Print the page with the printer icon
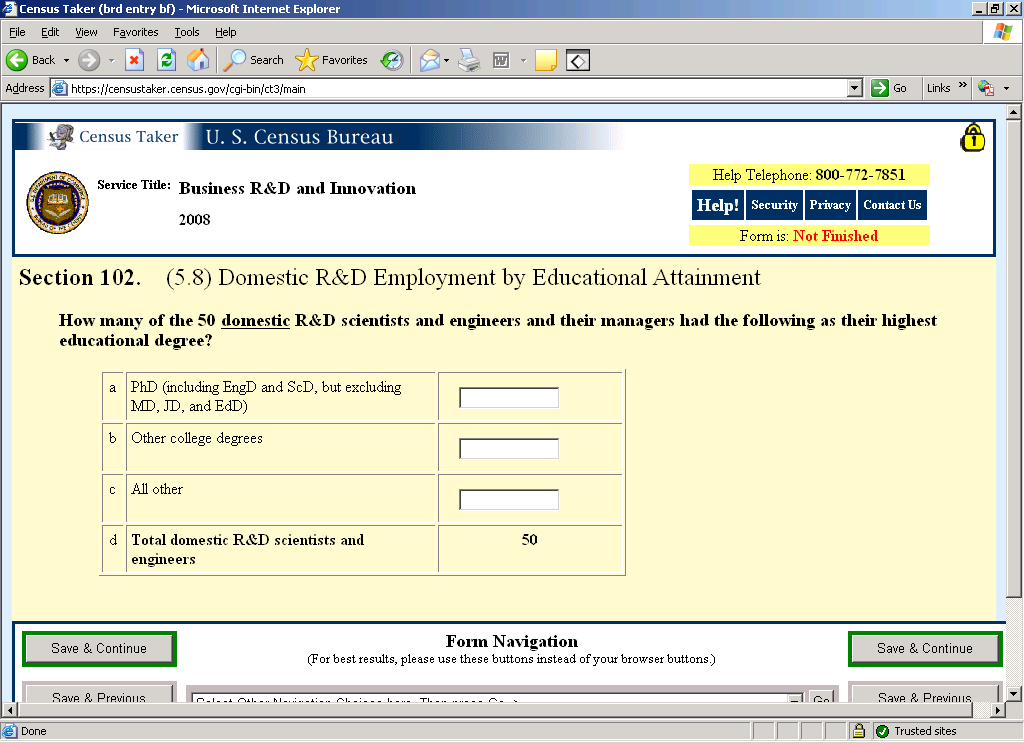The image size is (1024, 744). (469, 60)
